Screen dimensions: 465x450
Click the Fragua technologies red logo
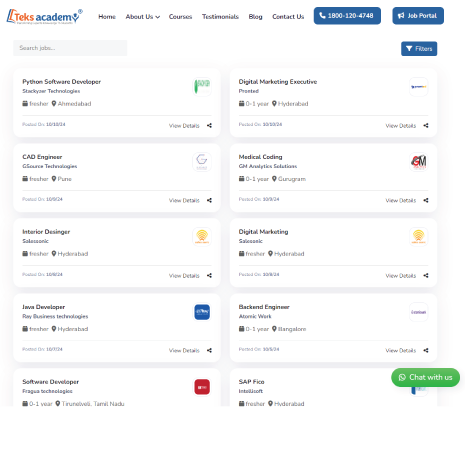tap(202, 387)
